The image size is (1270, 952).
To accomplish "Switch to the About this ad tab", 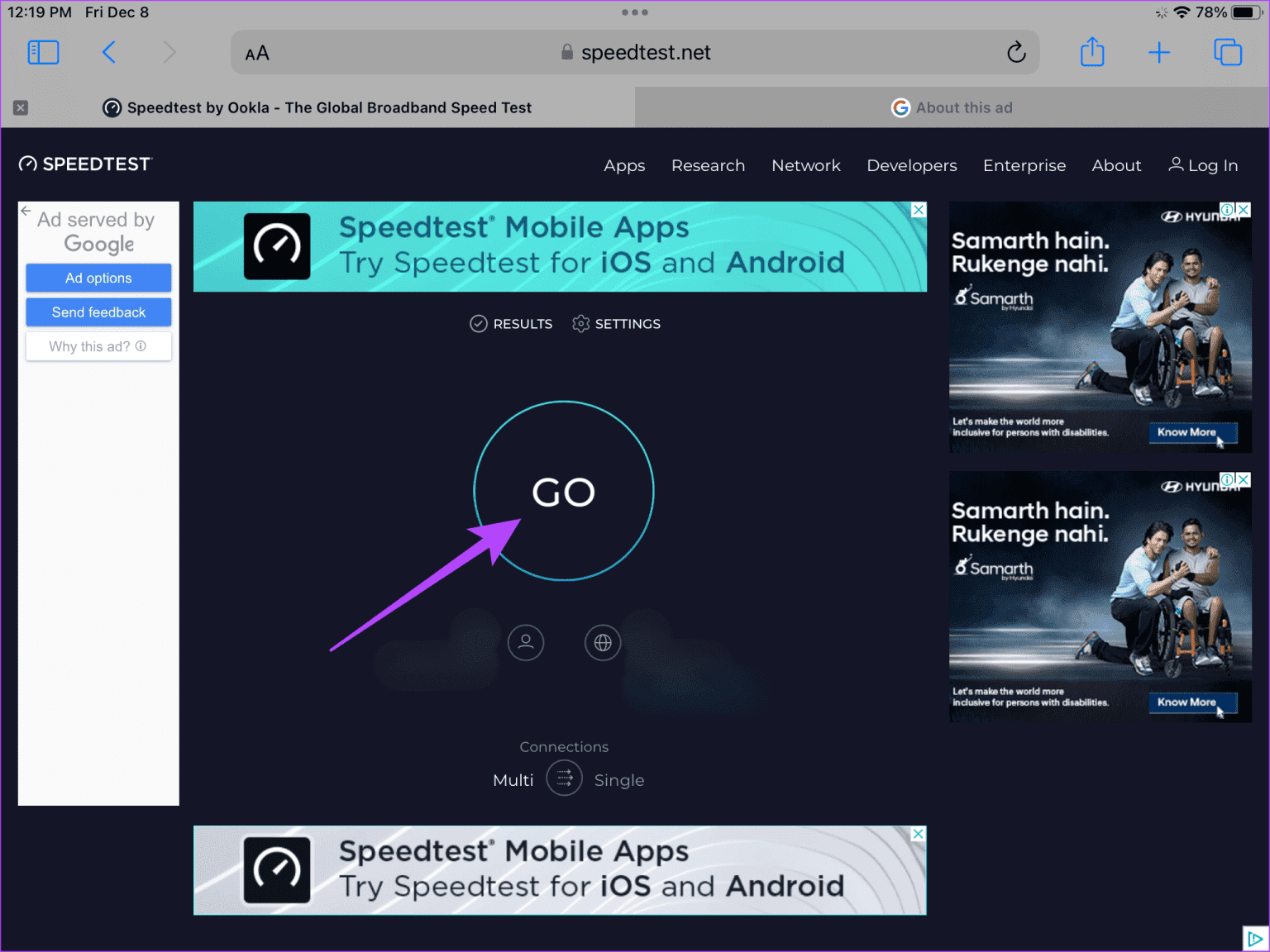I will (x=952, y=107).
